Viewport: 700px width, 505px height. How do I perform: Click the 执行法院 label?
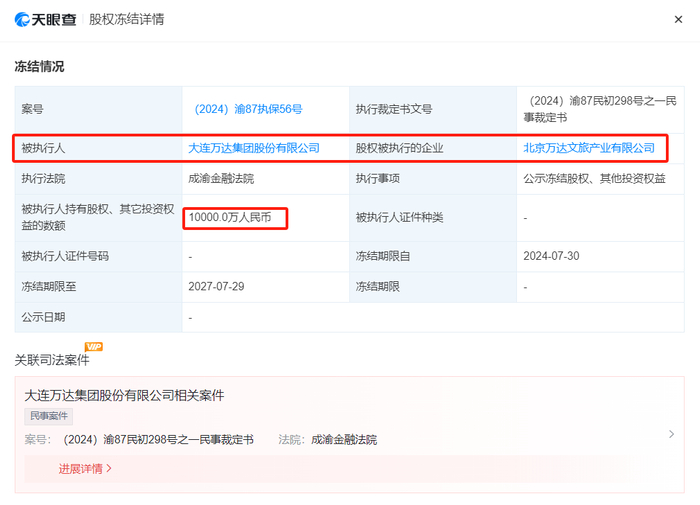click(x=43, y=179)
